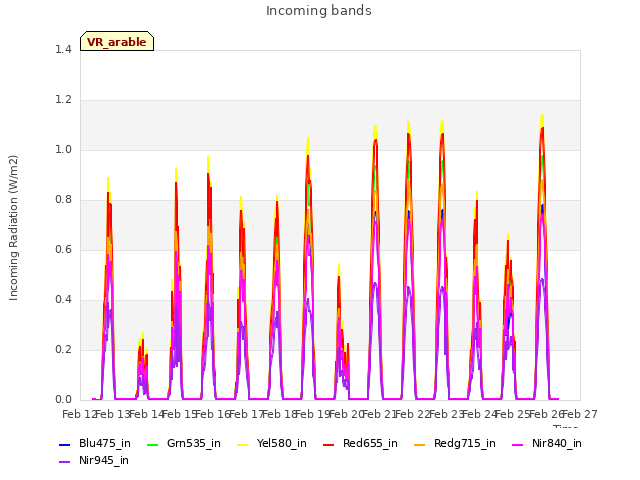The width and height of the screenshot is (640, 480).
Task: Click the 0.8 y-axis tick label
Action: (63, 200)
